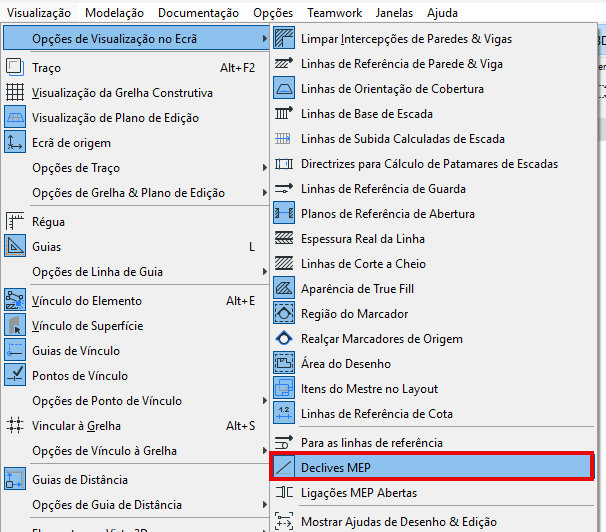The width and height of the screenshot is (606, 532).
Task: Toggle Guias de Vínculo
Action: tap(135, 350)
